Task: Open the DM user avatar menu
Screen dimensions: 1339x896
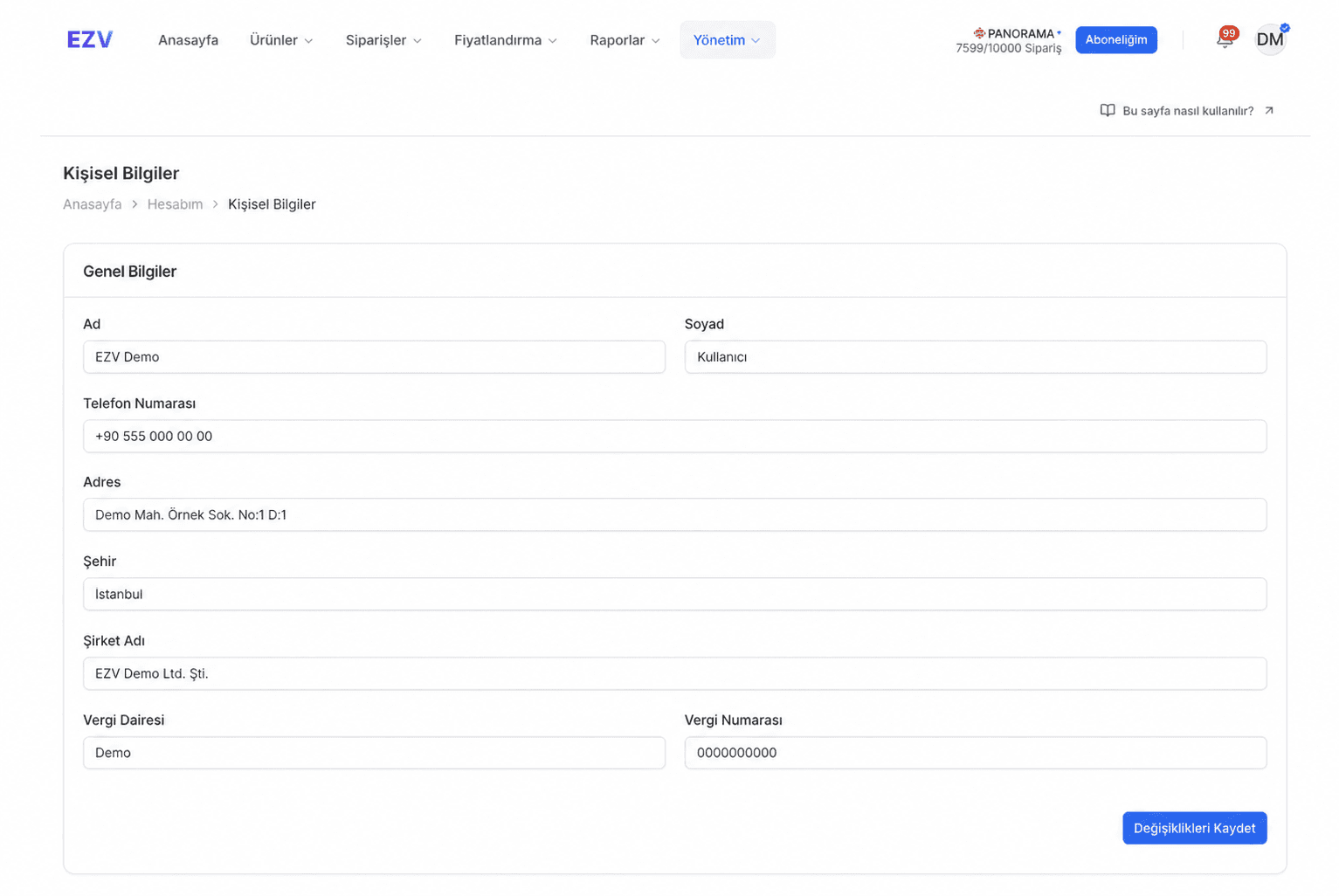Action: [x=1270, y=39]
